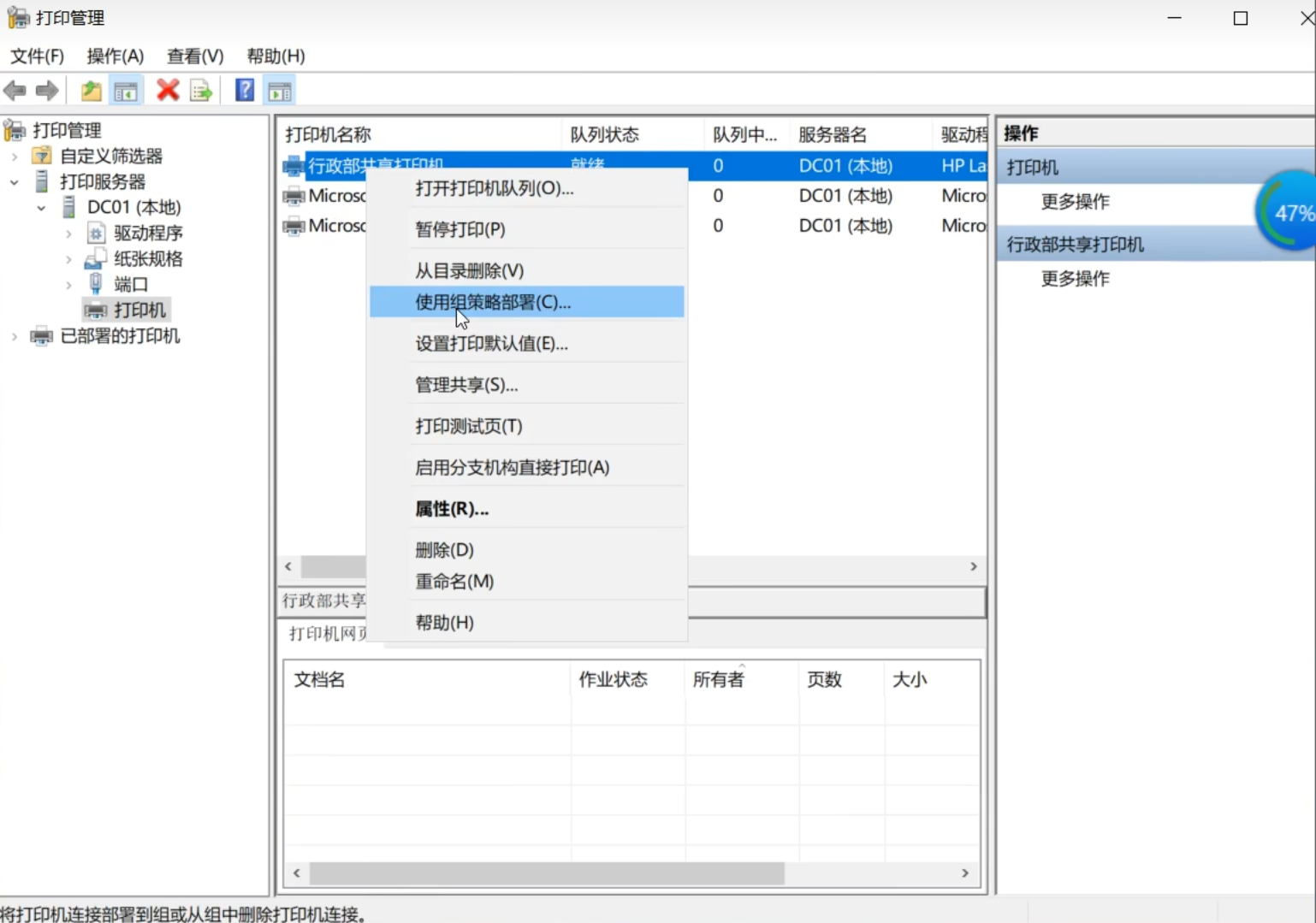This screenshot has height=923, width=1316.
Task: Click the printer icon of second Microsoft row
Action: pyautogui.click(x=293, y=196)
